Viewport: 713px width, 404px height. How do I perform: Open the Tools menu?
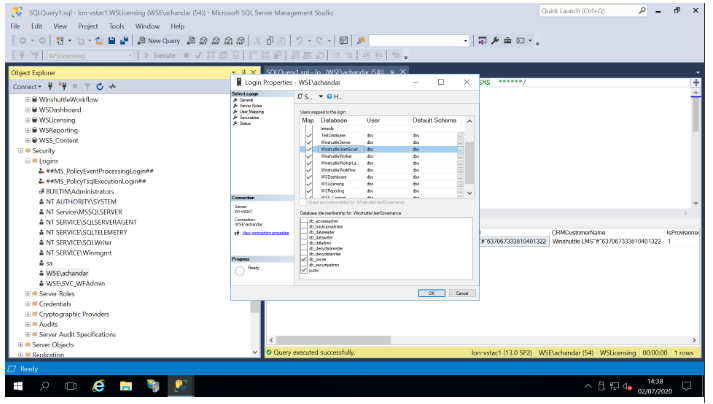point(117,25)
